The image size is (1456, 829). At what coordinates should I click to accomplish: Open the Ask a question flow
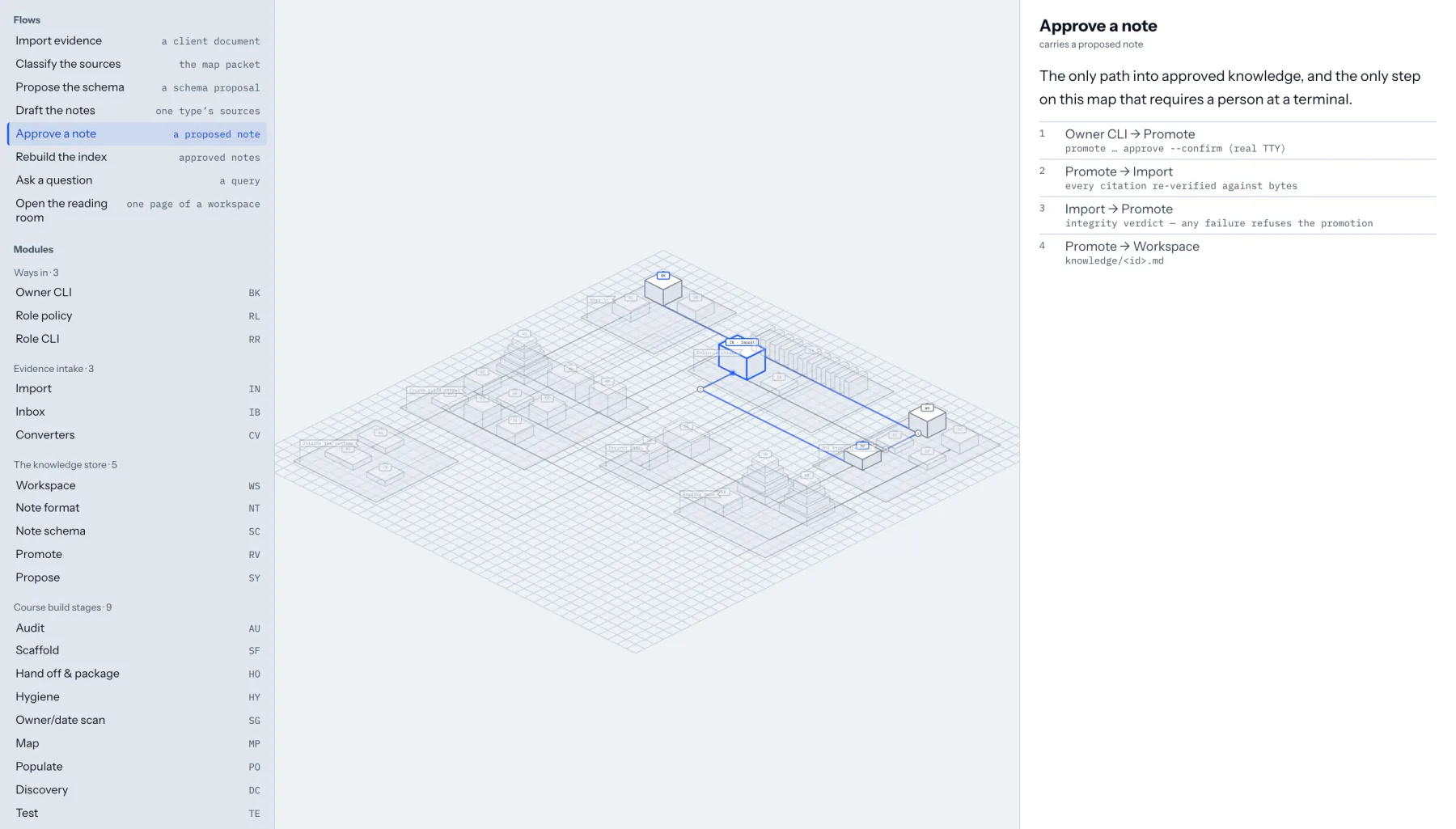coord(137,180)
